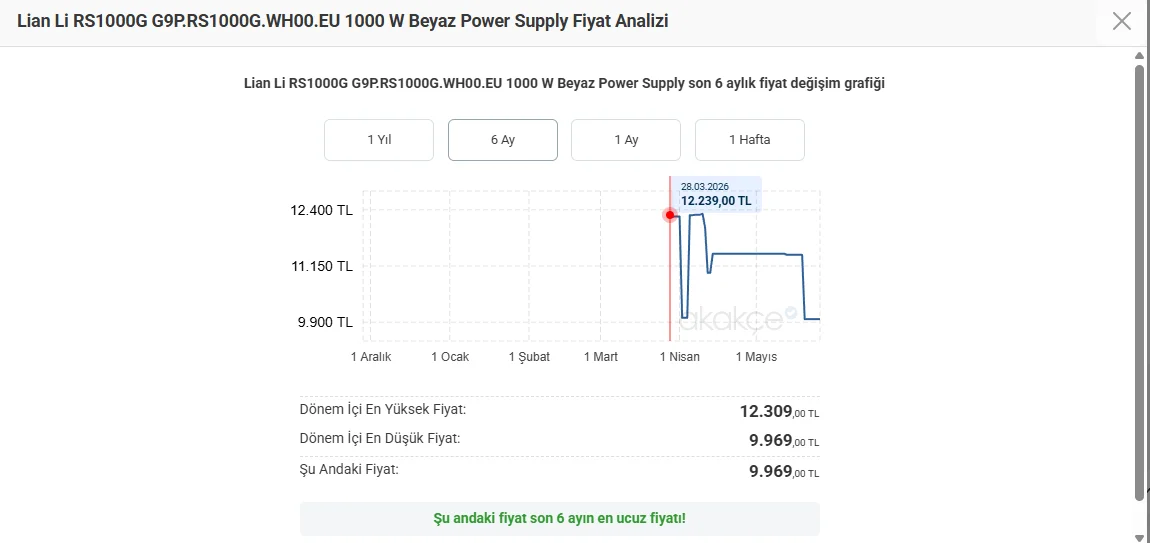Switch chart to 1 Yıl range

pyautogui.click(x=379, y=140)
